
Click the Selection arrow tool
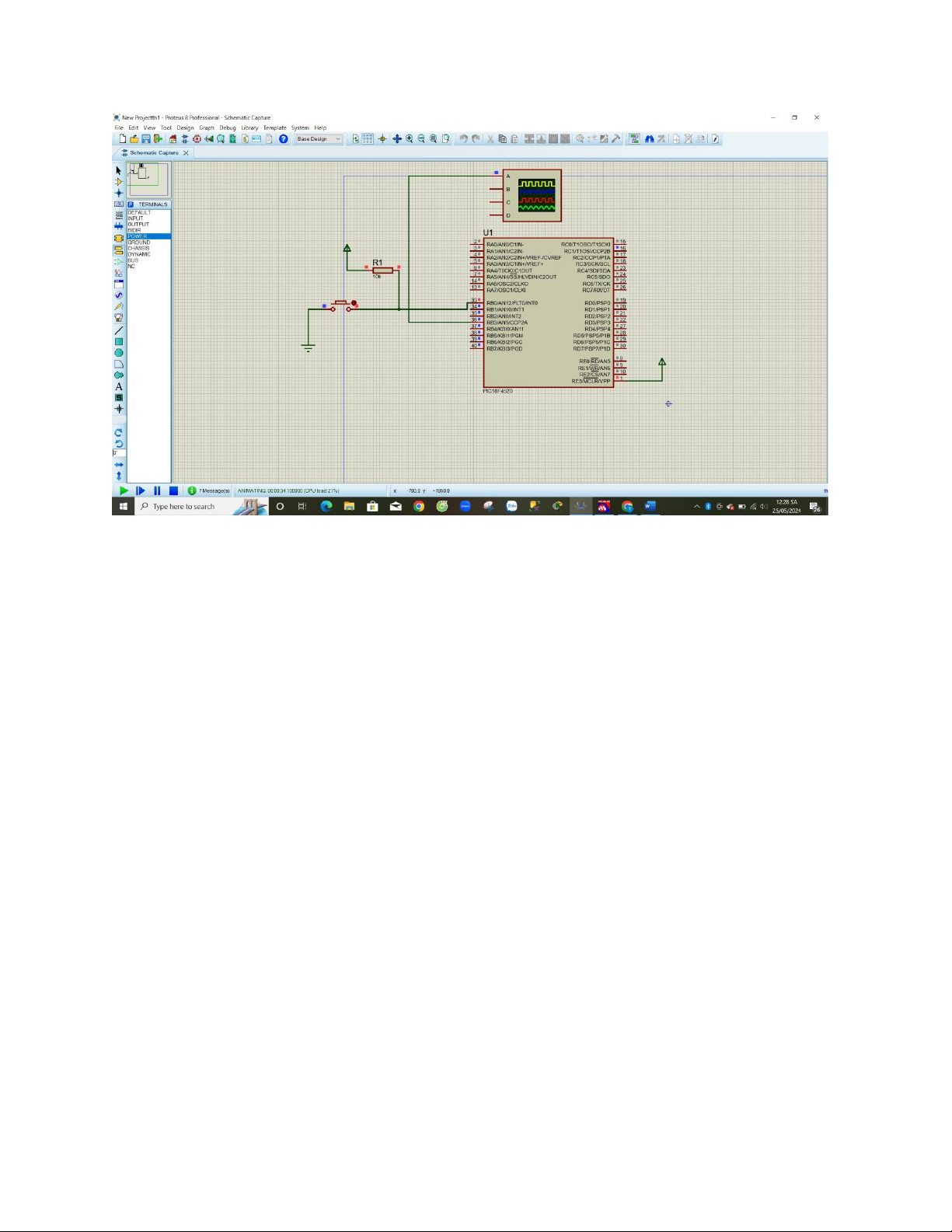tap(119, 170)
